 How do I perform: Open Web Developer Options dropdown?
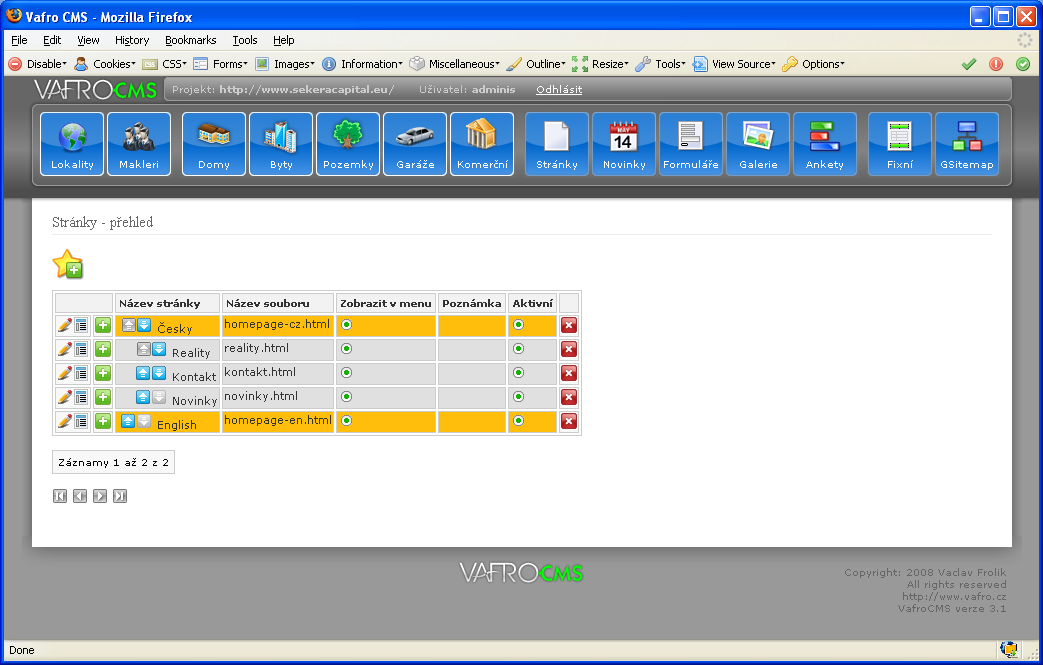click(x=814, y=64)
